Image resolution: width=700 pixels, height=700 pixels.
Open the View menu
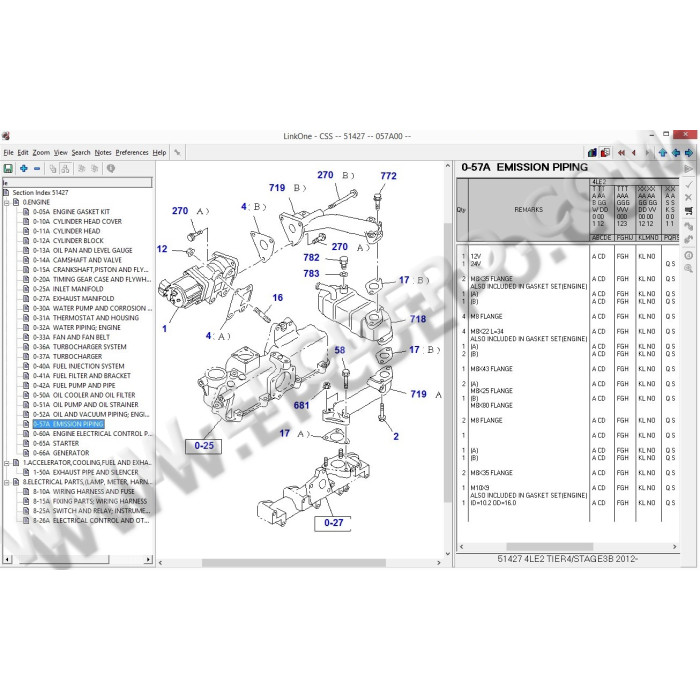point(61,153)
